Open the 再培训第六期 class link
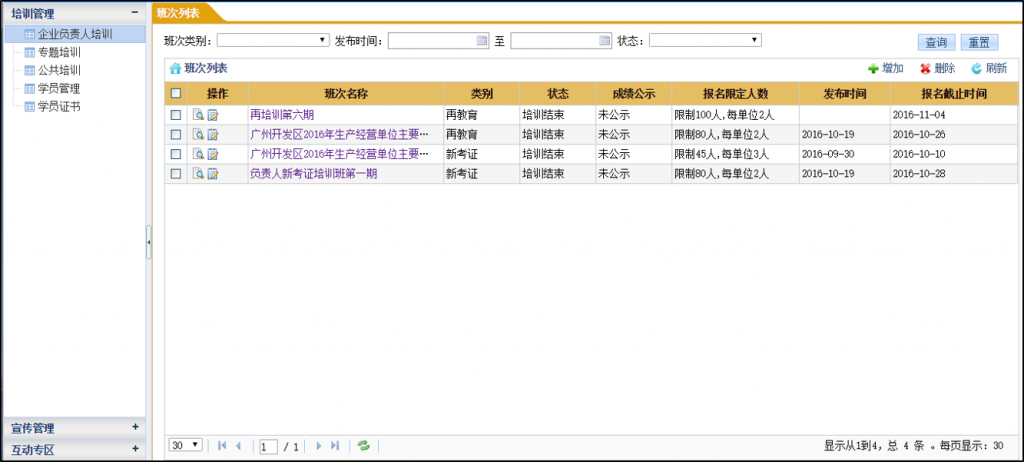The height and width of the screenshot is (462, 1024). pyautogui.click(x=282, y=115)
